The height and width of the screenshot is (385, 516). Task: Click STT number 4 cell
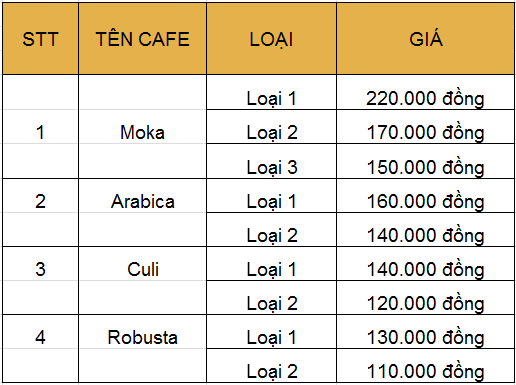coord(40,348)
